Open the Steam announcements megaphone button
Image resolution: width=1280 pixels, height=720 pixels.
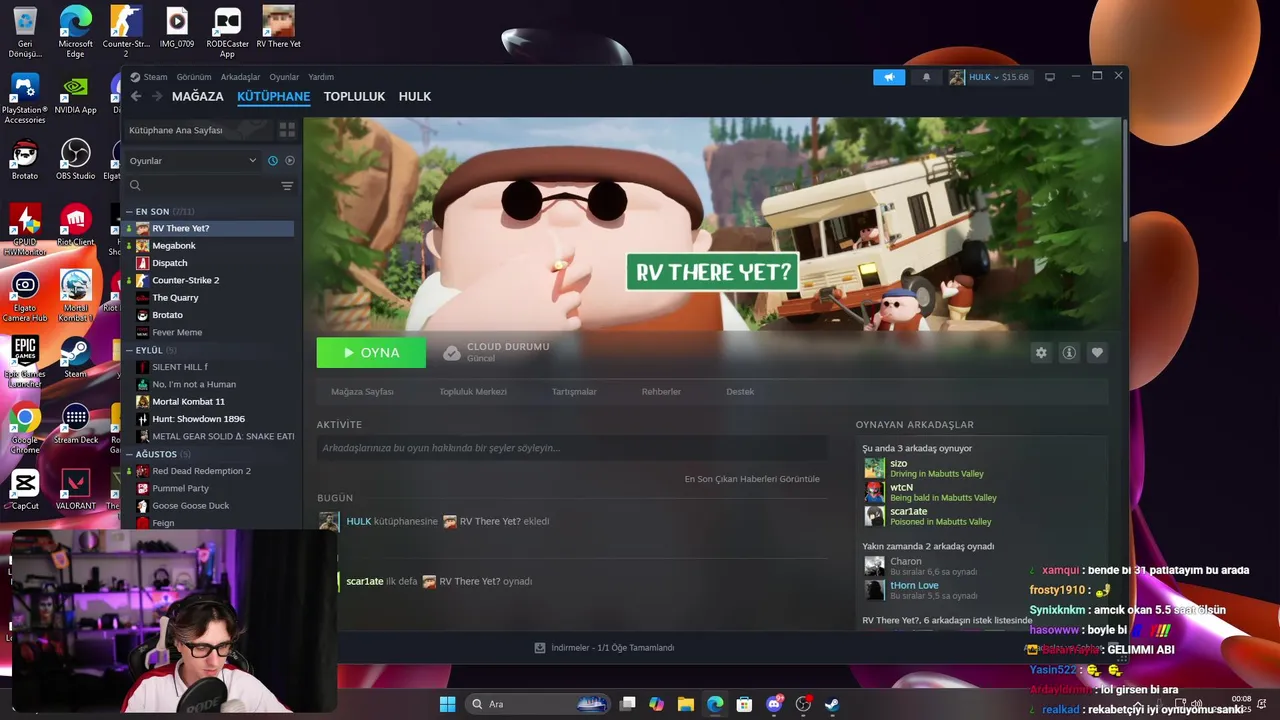click(x=889, y=77)
